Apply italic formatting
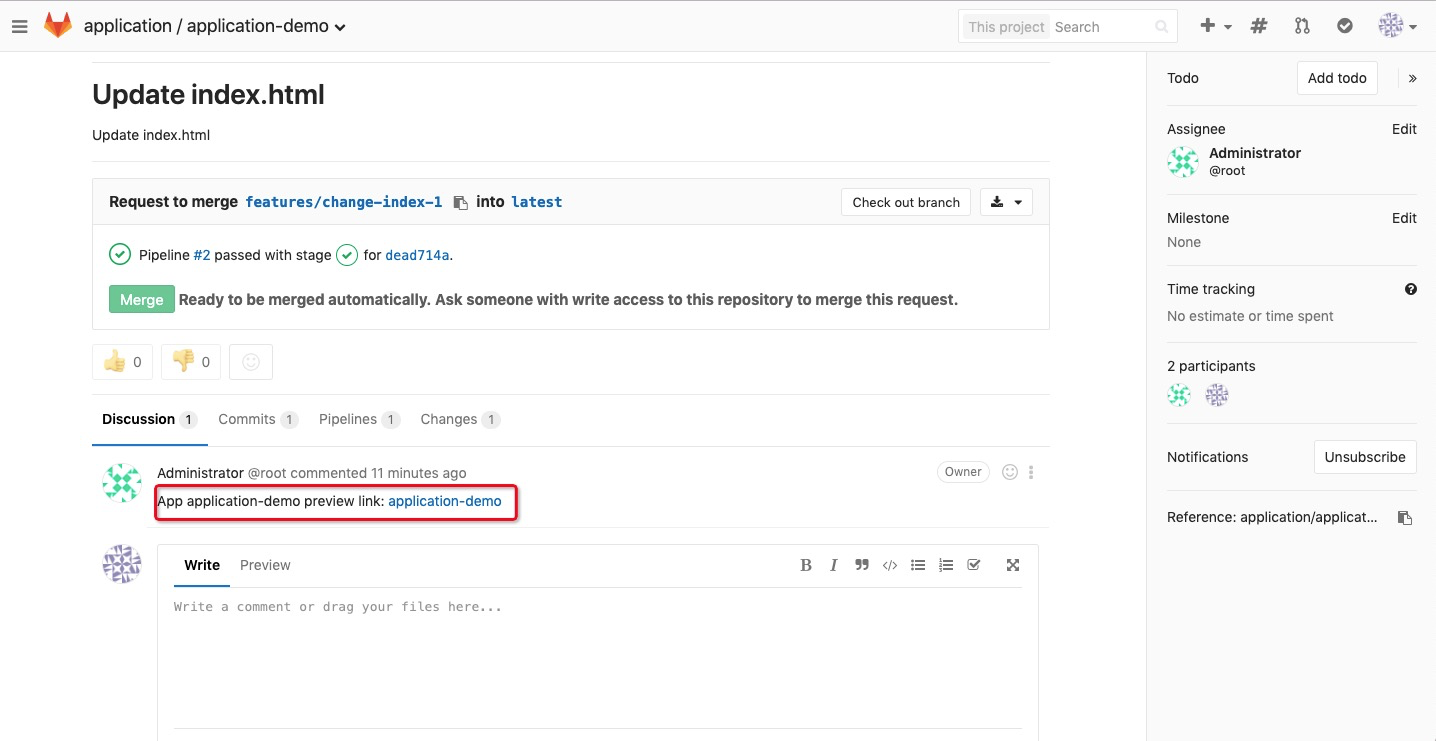The width and height of the screenshot is (1436, 741). point(833,565)
